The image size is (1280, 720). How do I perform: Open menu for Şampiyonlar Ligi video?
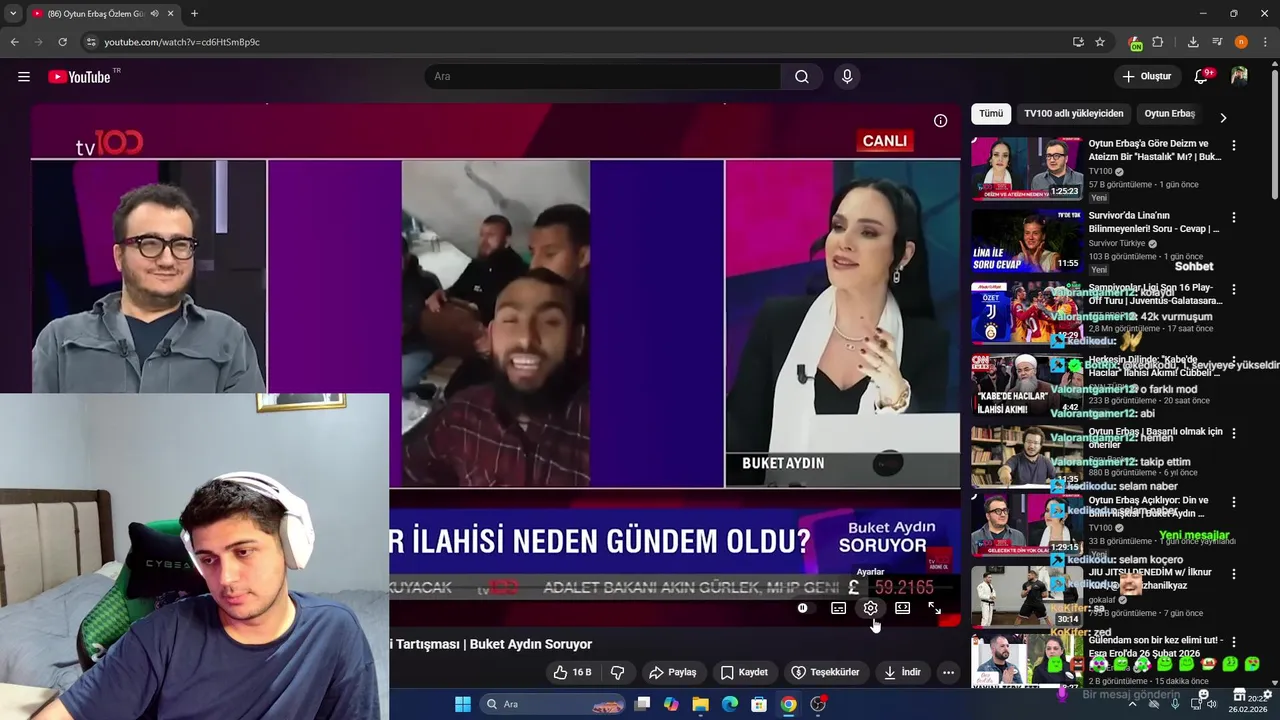coord(1233,289)
